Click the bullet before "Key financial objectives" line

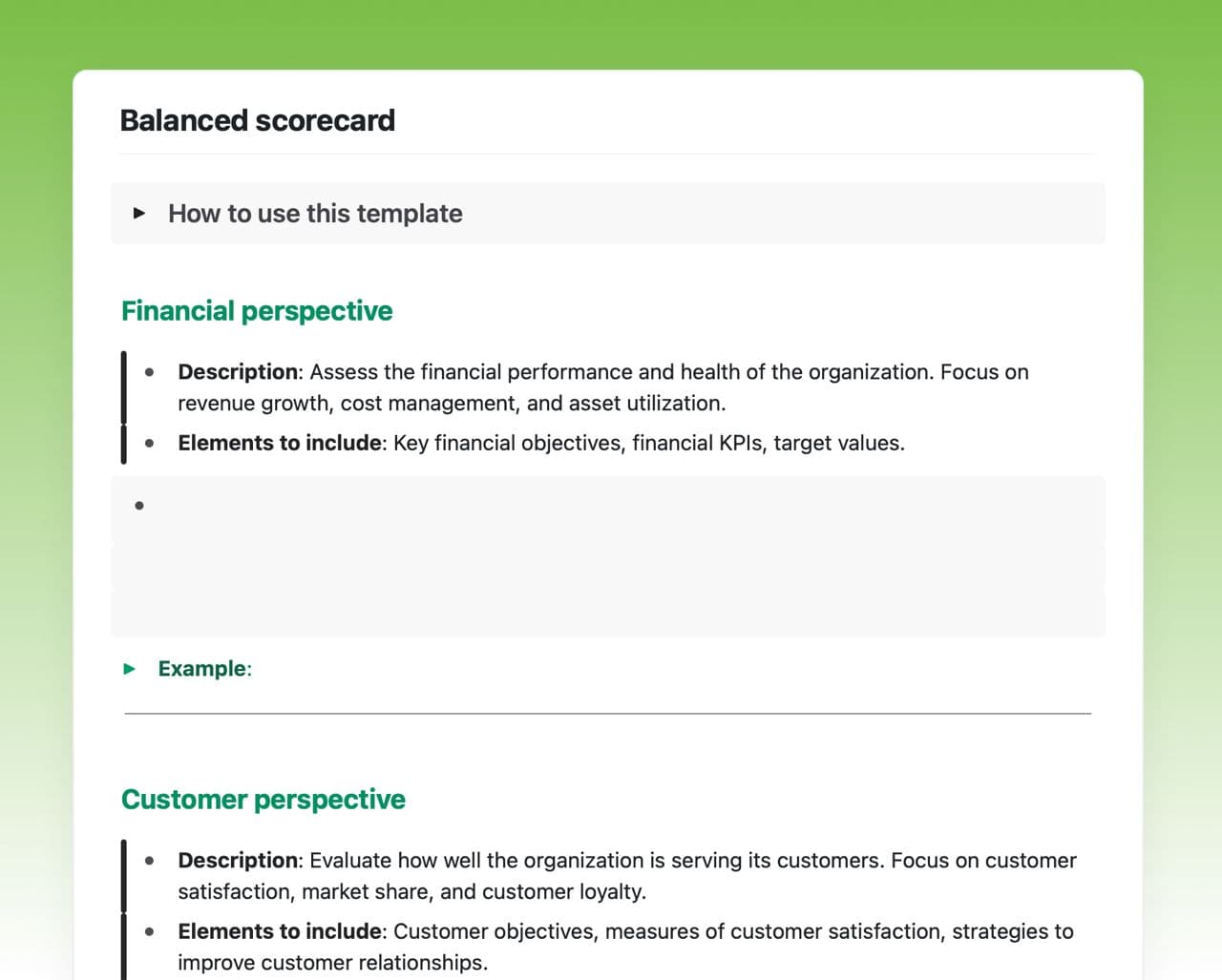pyautogui.click(x=150, y=443)
